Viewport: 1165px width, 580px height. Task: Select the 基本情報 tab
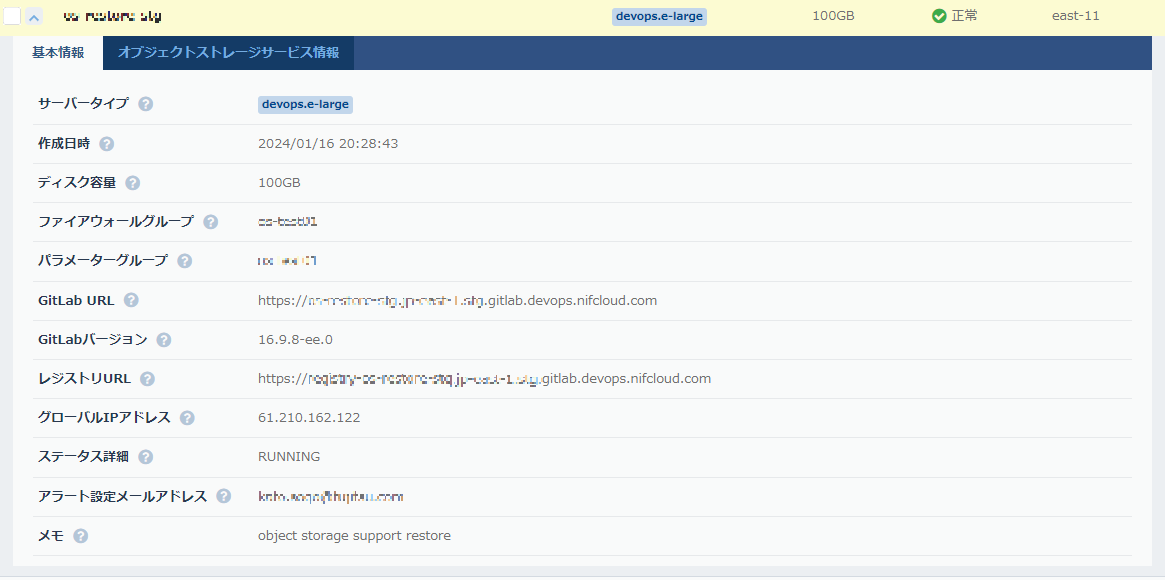pyautogui.click(x=58, y=53)
